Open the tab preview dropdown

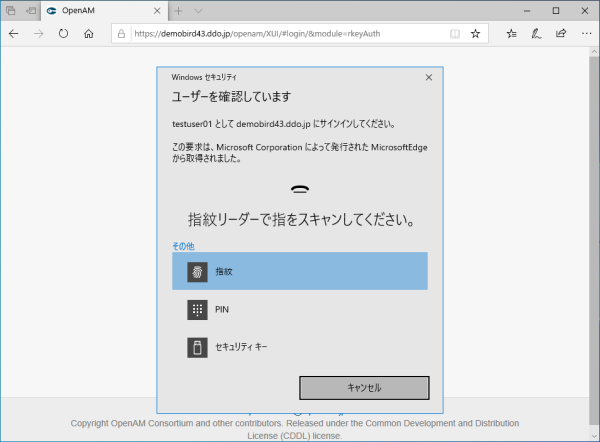[198, 11]
